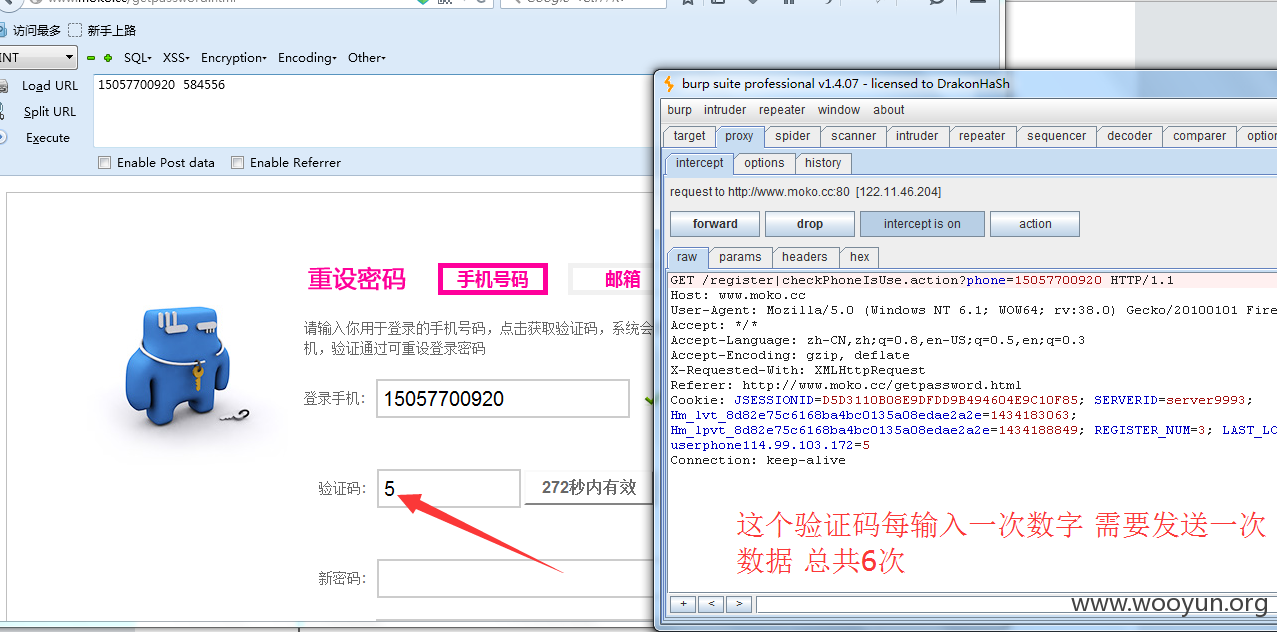This screenshot has width=1277, height=632.
Task: Click Split URL in HackBar
Action: click(x=50, y=112)
